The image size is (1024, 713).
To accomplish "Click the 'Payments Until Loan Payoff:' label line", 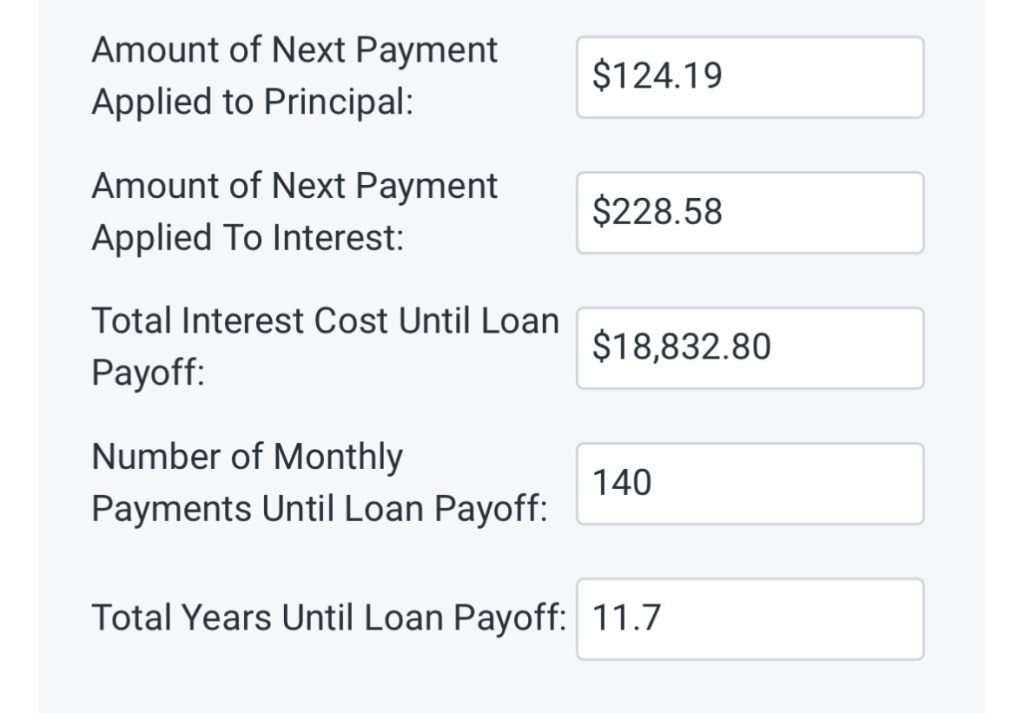I will (x=319, y=509).
